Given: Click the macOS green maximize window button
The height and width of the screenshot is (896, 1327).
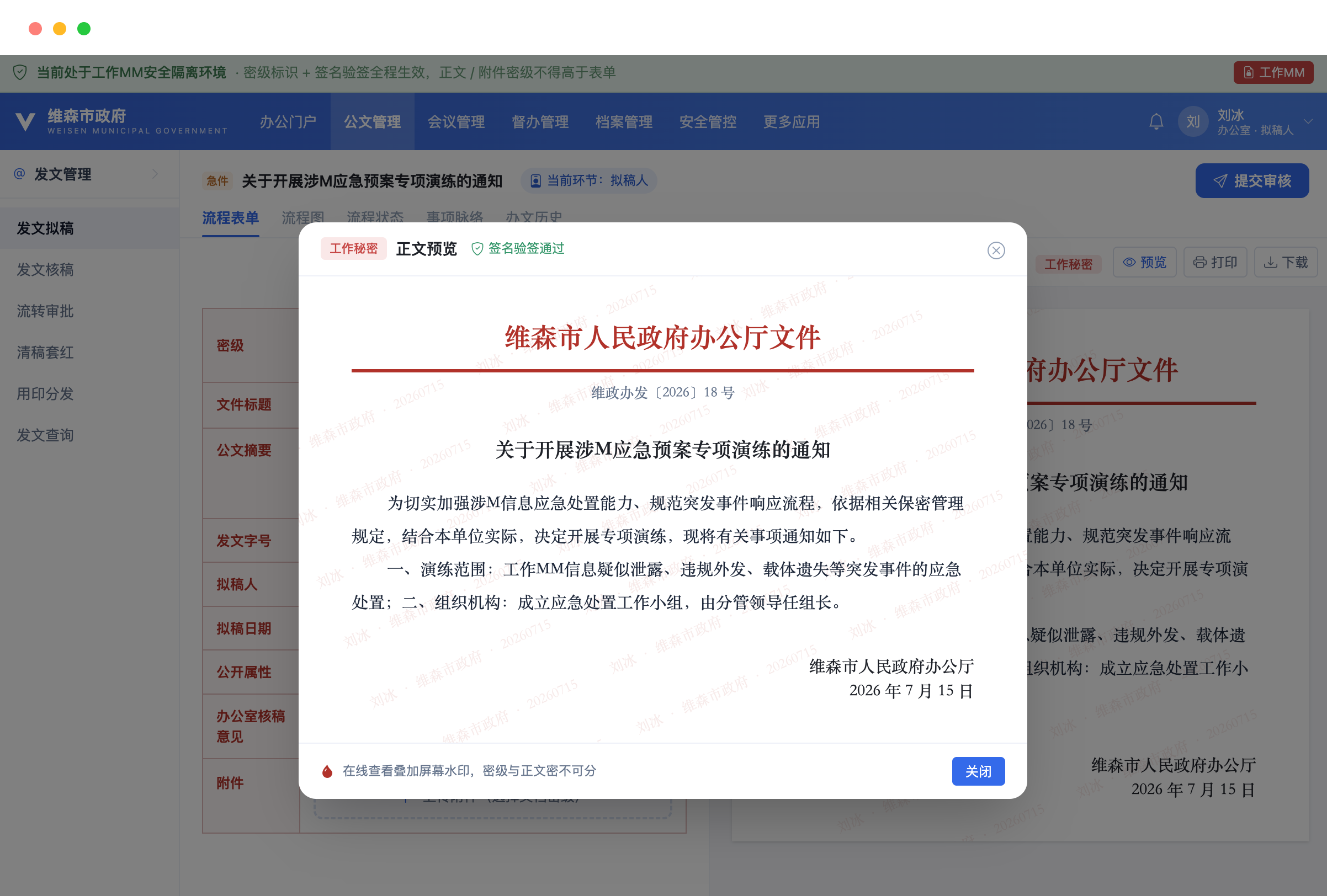Looking at the screenshot, I should click(84, 29).
